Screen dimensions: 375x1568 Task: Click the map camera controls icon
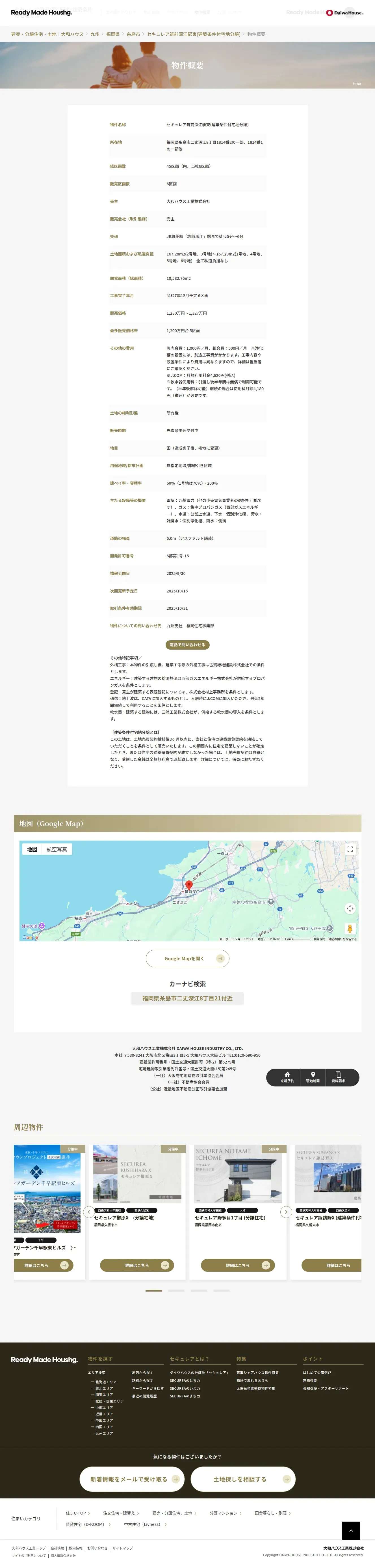350,908
